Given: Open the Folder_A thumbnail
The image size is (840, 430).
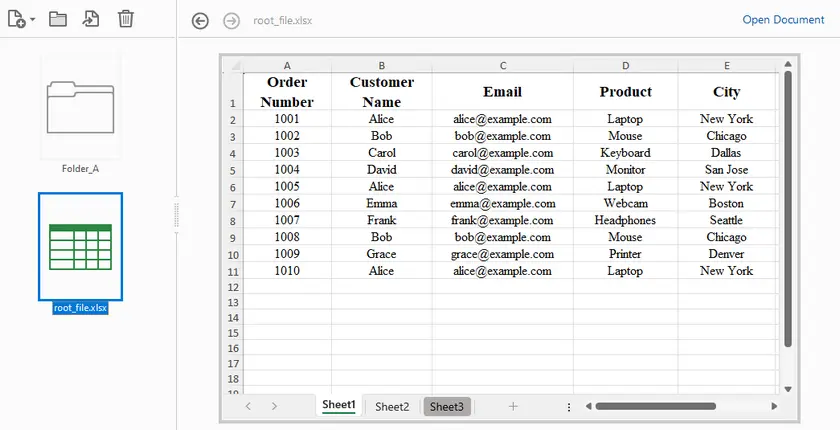Looking at the screenshot, I should click(81, 106).
